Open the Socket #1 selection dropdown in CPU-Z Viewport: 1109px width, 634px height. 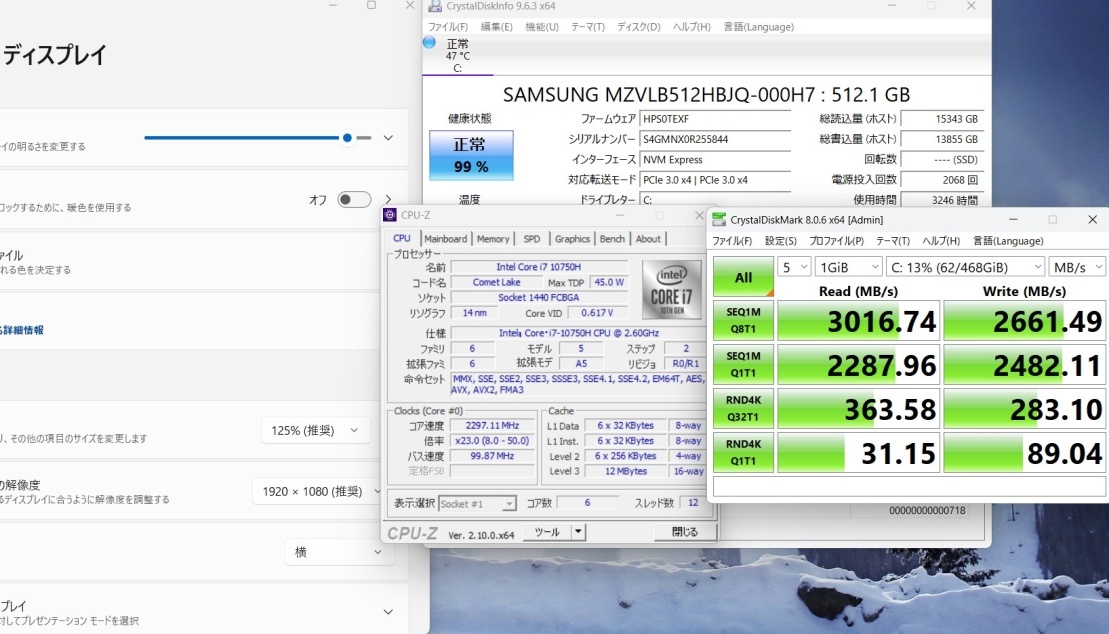[477, 504]
